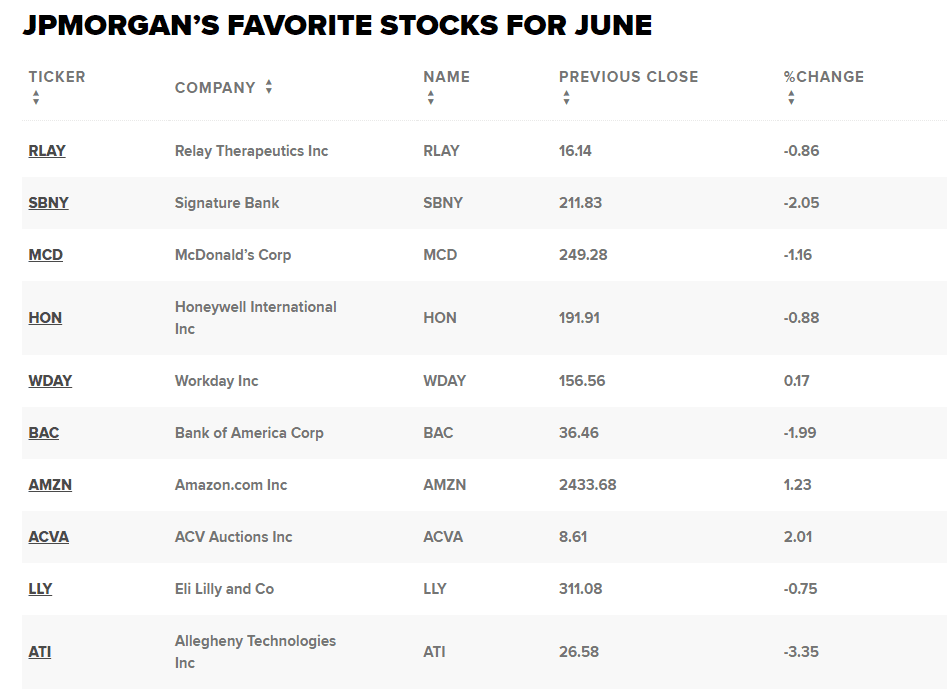Sort table by Ticker column arrows
This screenshot has height=689, width=949.
coord(36,98)
